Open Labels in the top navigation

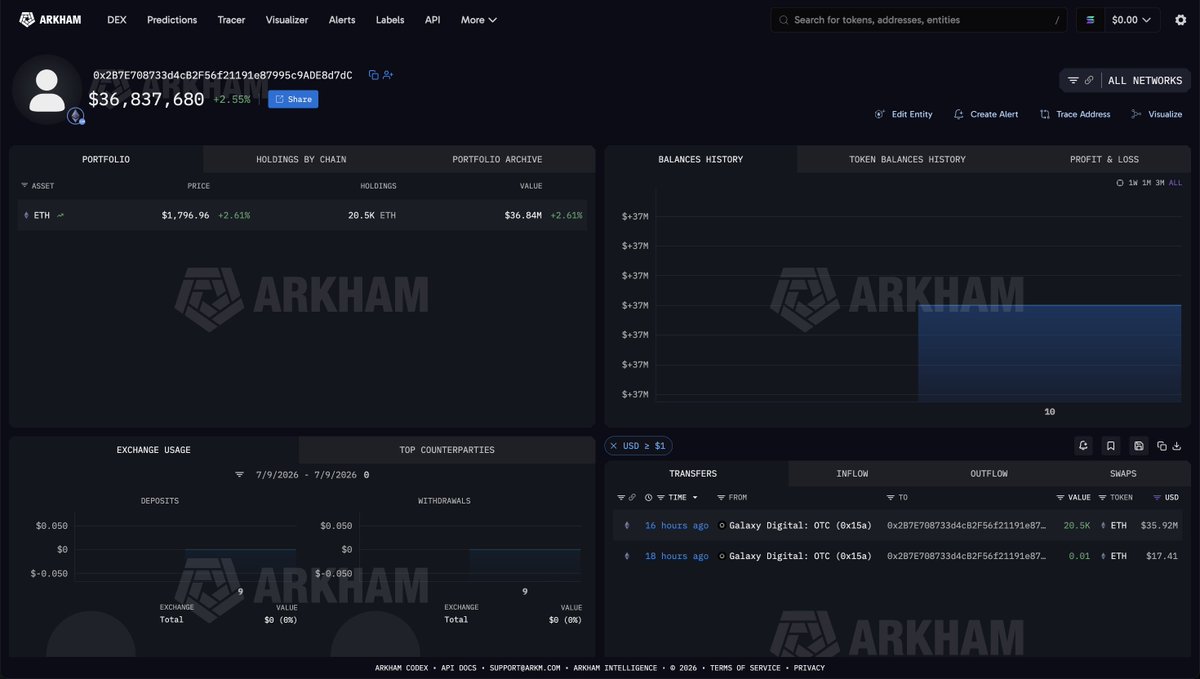click(x=390, y=20)
